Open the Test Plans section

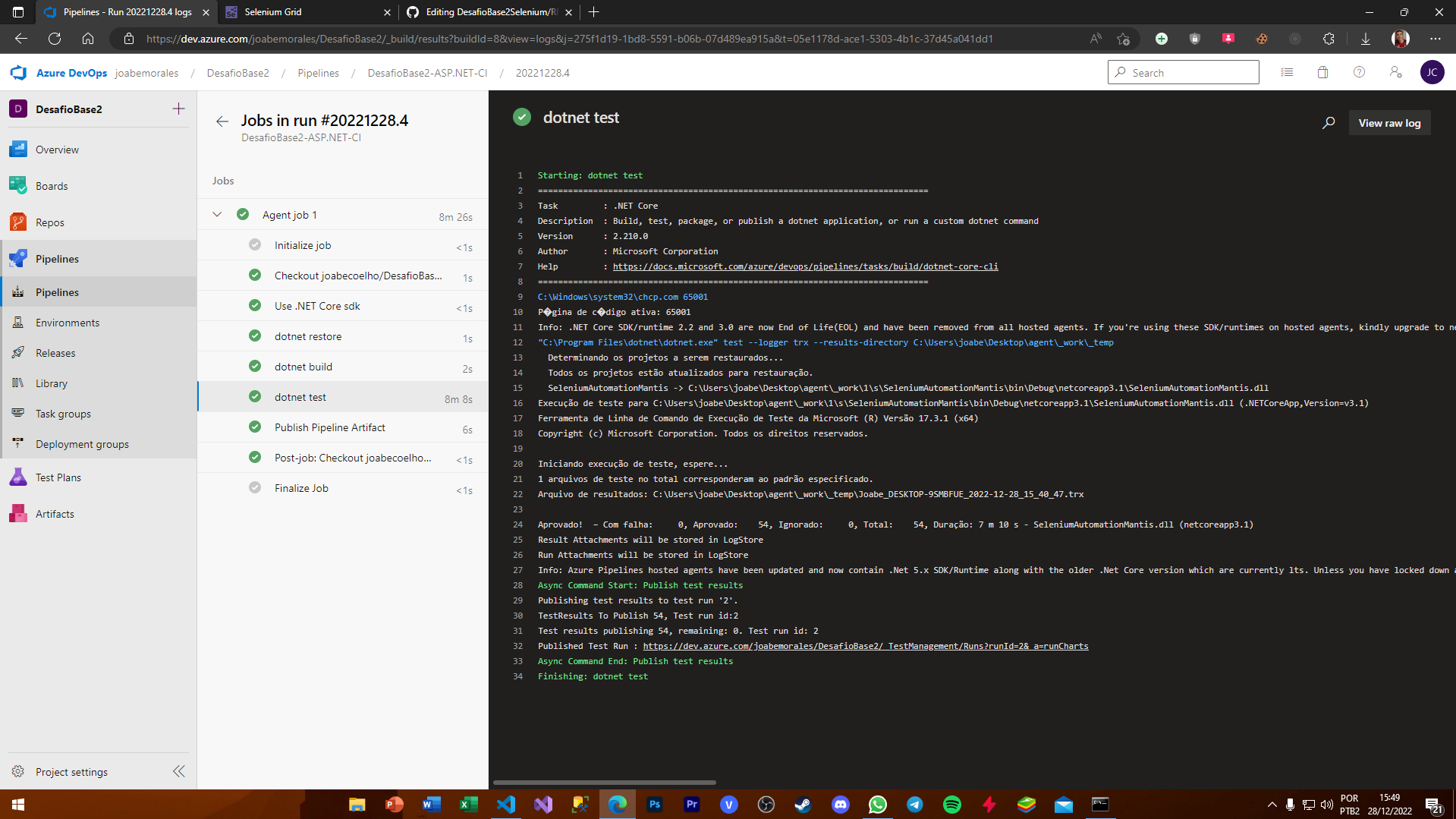pos(58,477)
